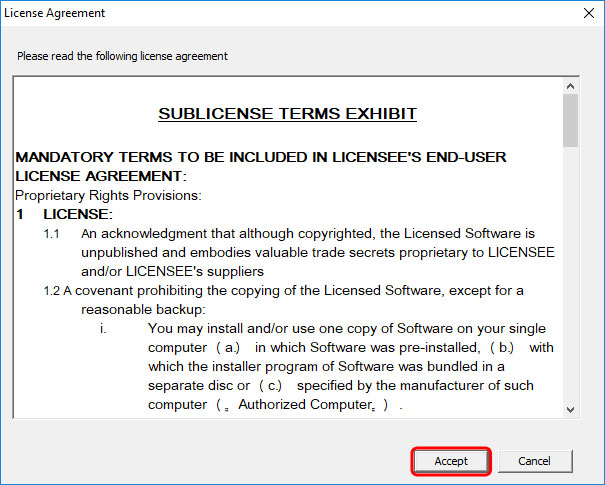Close the License Agreement dialog window
Image resolution: width=605 pixels, height=485 pixels.
[585, 14]
